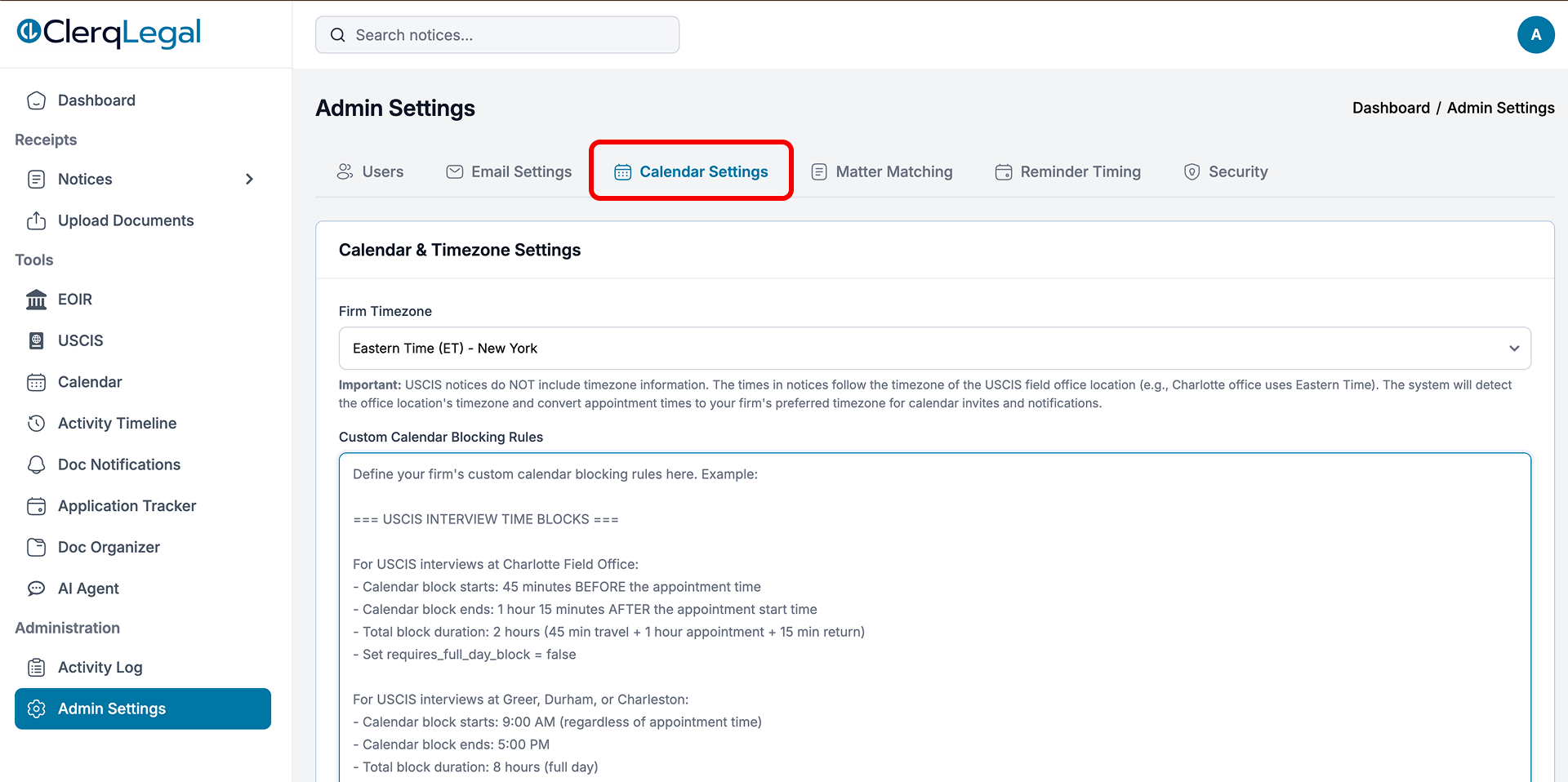The width and height of the screenshot is (1568, 782).
Task: Open the user avatar A menu
Action: tap(1535, 35)
